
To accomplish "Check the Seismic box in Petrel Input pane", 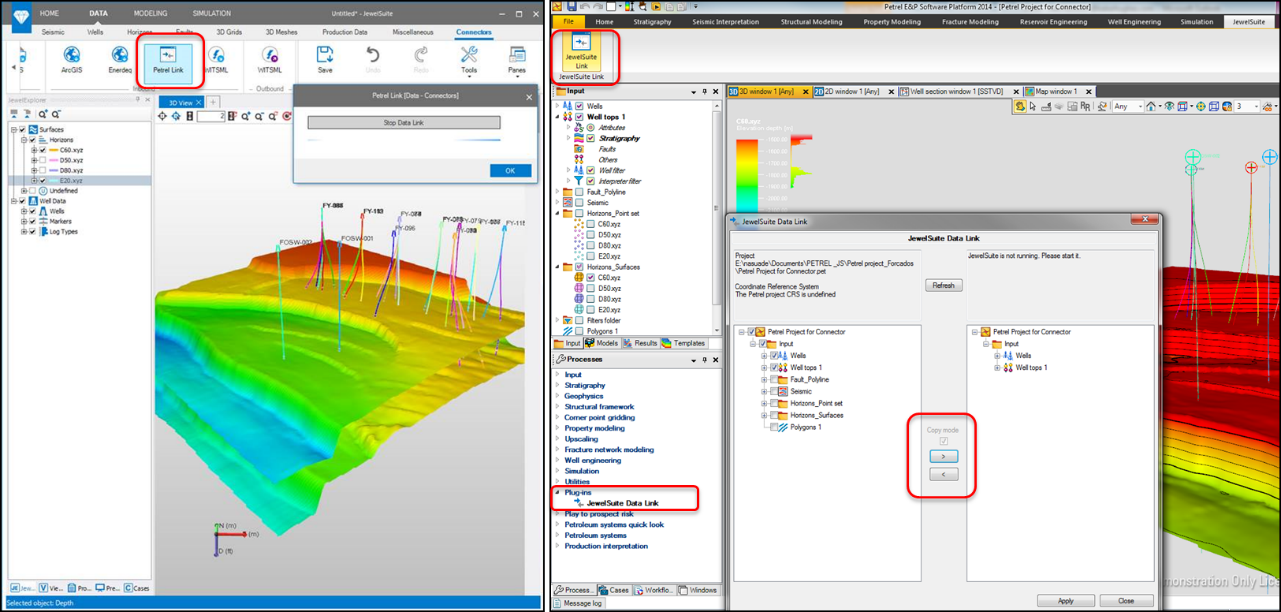I will (x=579, y=202).
